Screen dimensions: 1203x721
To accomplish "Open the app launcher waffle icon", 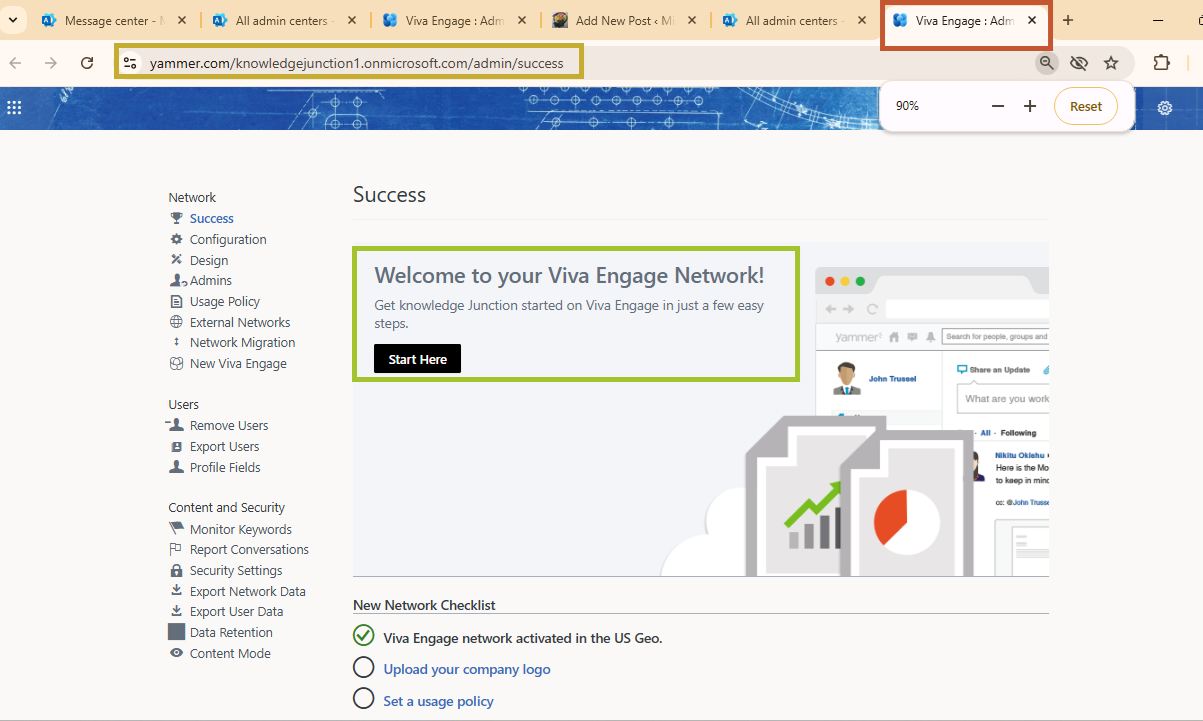I will click(x=14, y=108).
